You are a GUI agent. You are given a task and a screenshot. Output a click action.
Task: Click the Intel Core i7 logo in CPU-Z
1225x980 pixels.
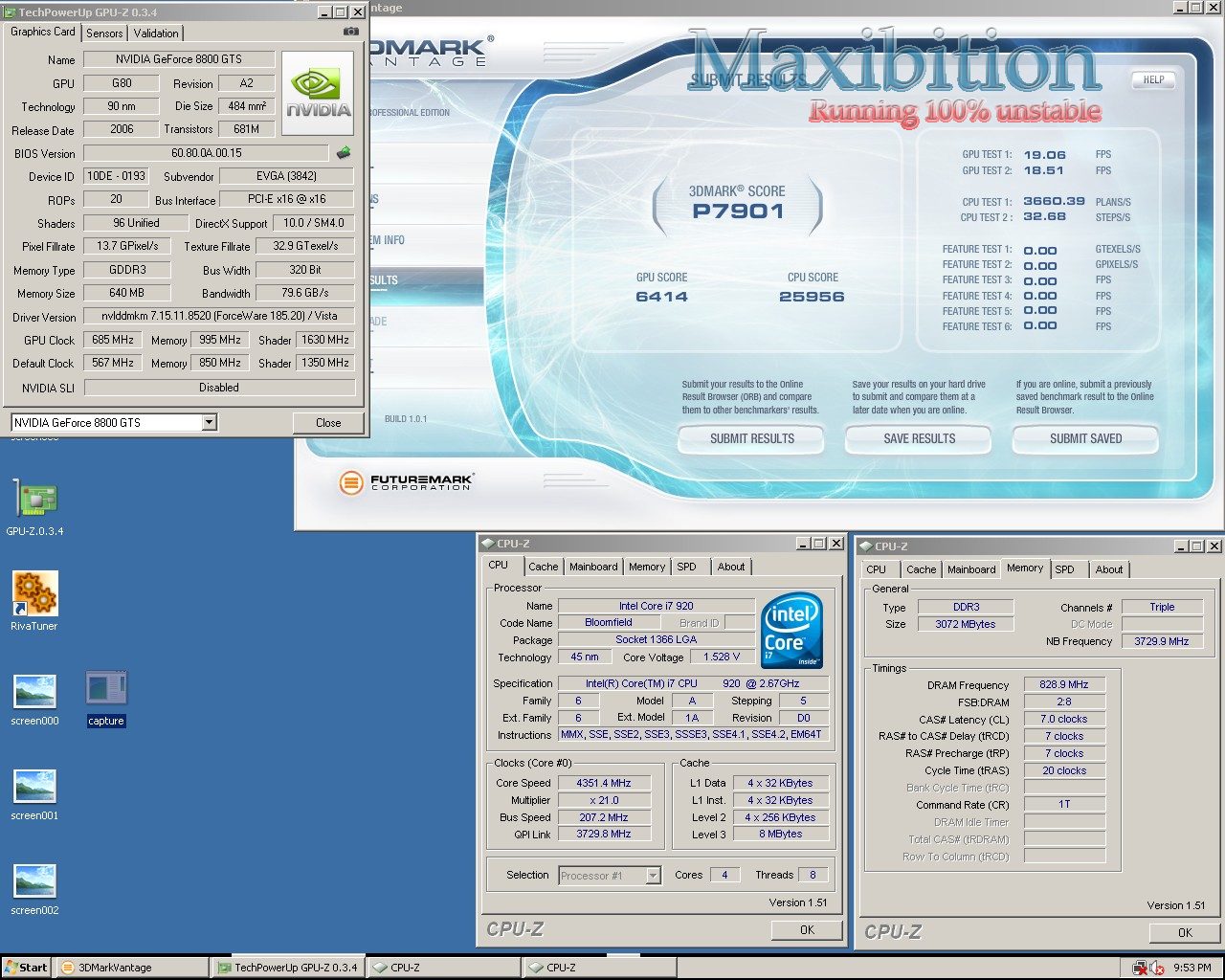791,631
